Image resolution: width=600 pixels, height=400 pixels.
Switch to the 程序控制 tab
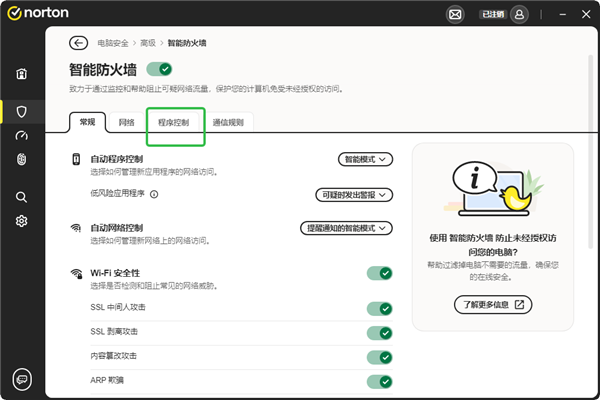click(174, 122)
